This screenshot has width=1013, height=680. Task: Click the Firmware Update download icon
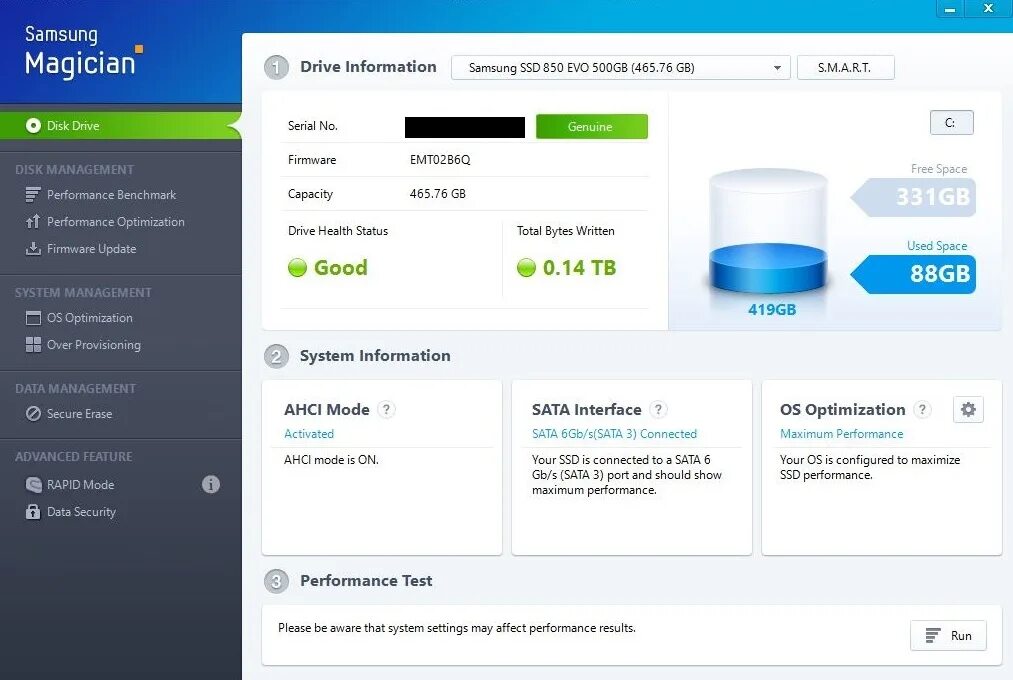click(x=33, y=249)
